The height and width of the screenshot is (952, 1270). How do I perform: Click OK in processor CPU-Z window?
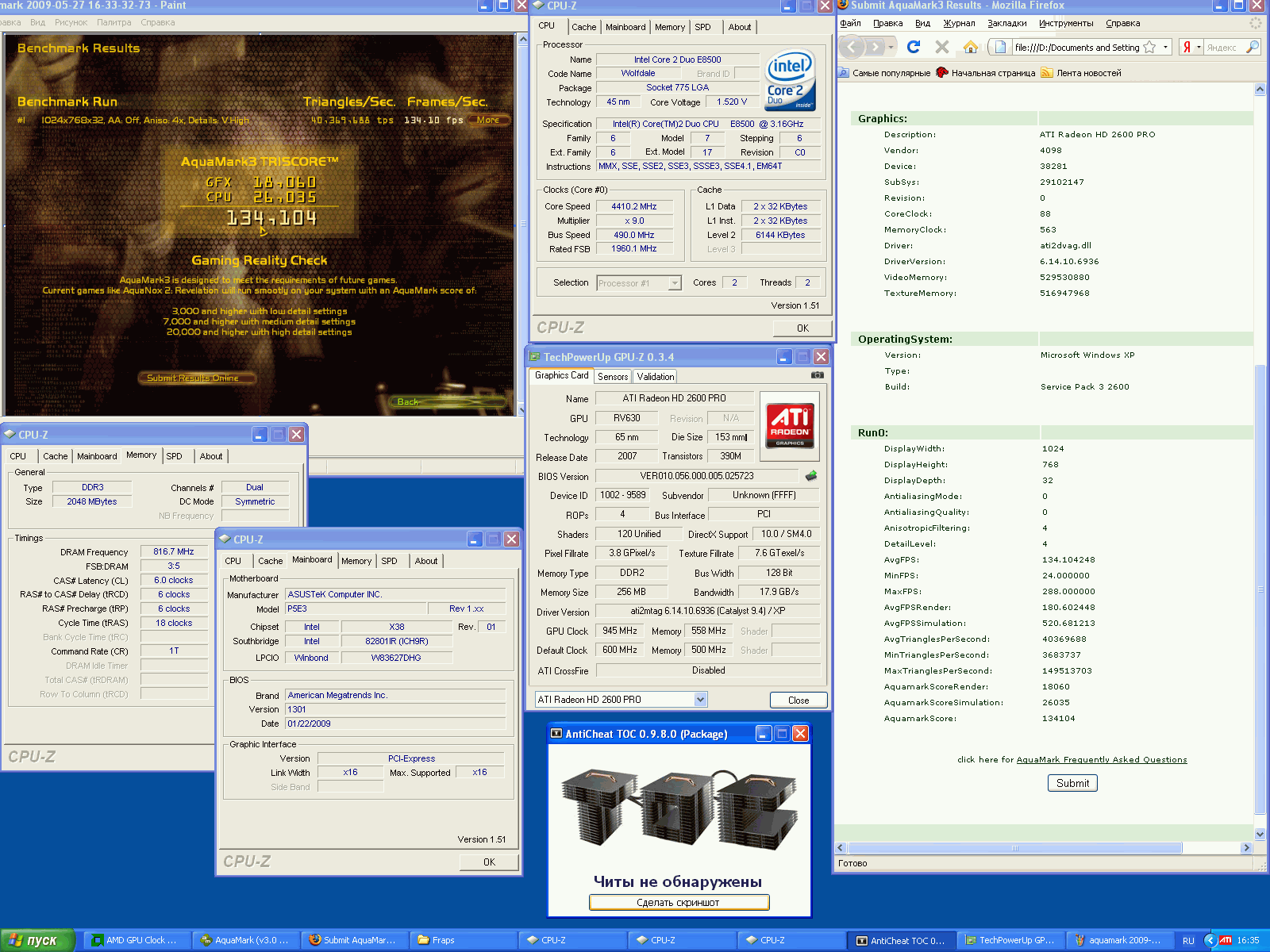pos(802,328)
